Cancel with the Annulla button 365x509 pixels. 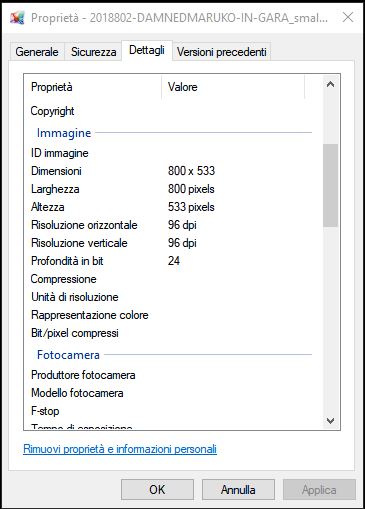(238, 490)
